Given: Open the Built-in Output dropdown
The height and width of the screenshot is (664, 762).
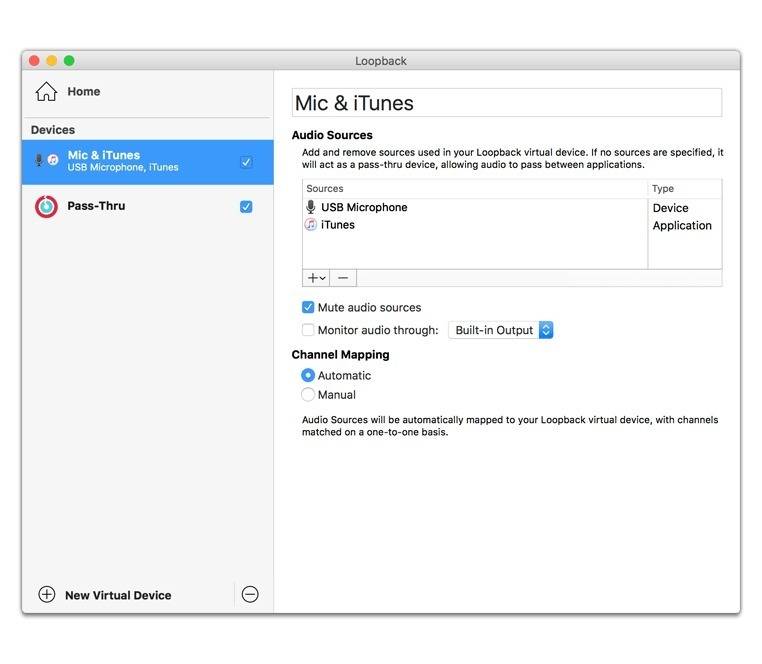Looking at the screenshot, I should 501,330.
